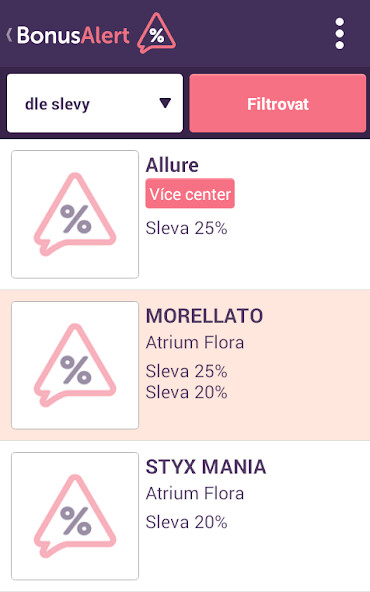Tap Atrium Flora under MORELLATO

pyautogui.click(x=195, y=342)
